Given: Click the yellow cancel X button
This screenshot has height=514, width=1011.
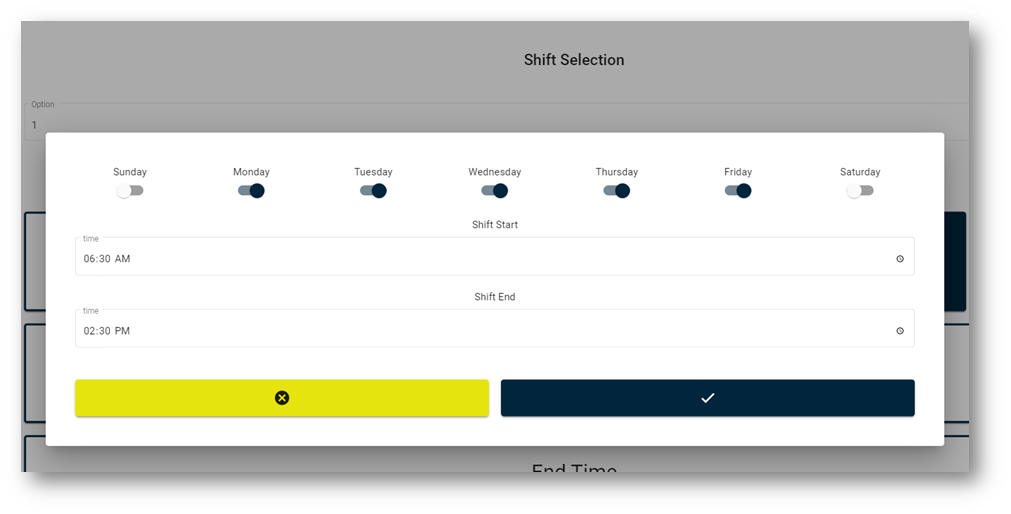Looking at the screenshot, I should coord(282,398).
